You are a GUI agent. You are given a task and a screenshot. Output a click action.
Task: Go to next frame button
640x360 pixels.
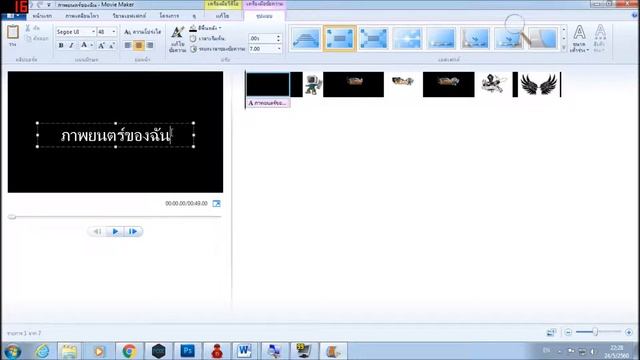tap(133, 231)
